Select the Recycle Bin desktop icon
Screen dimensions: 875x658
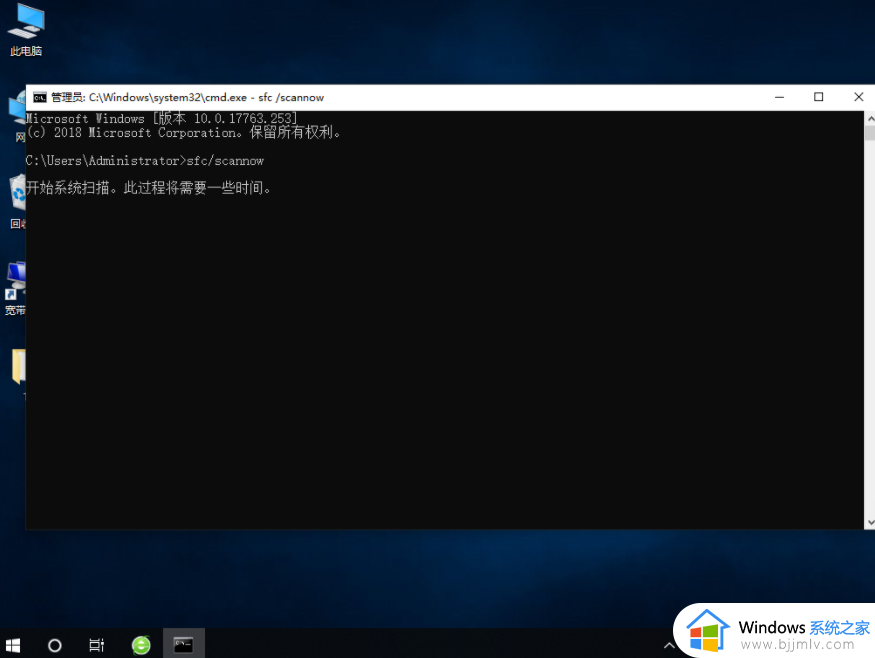tap(17, 201)
